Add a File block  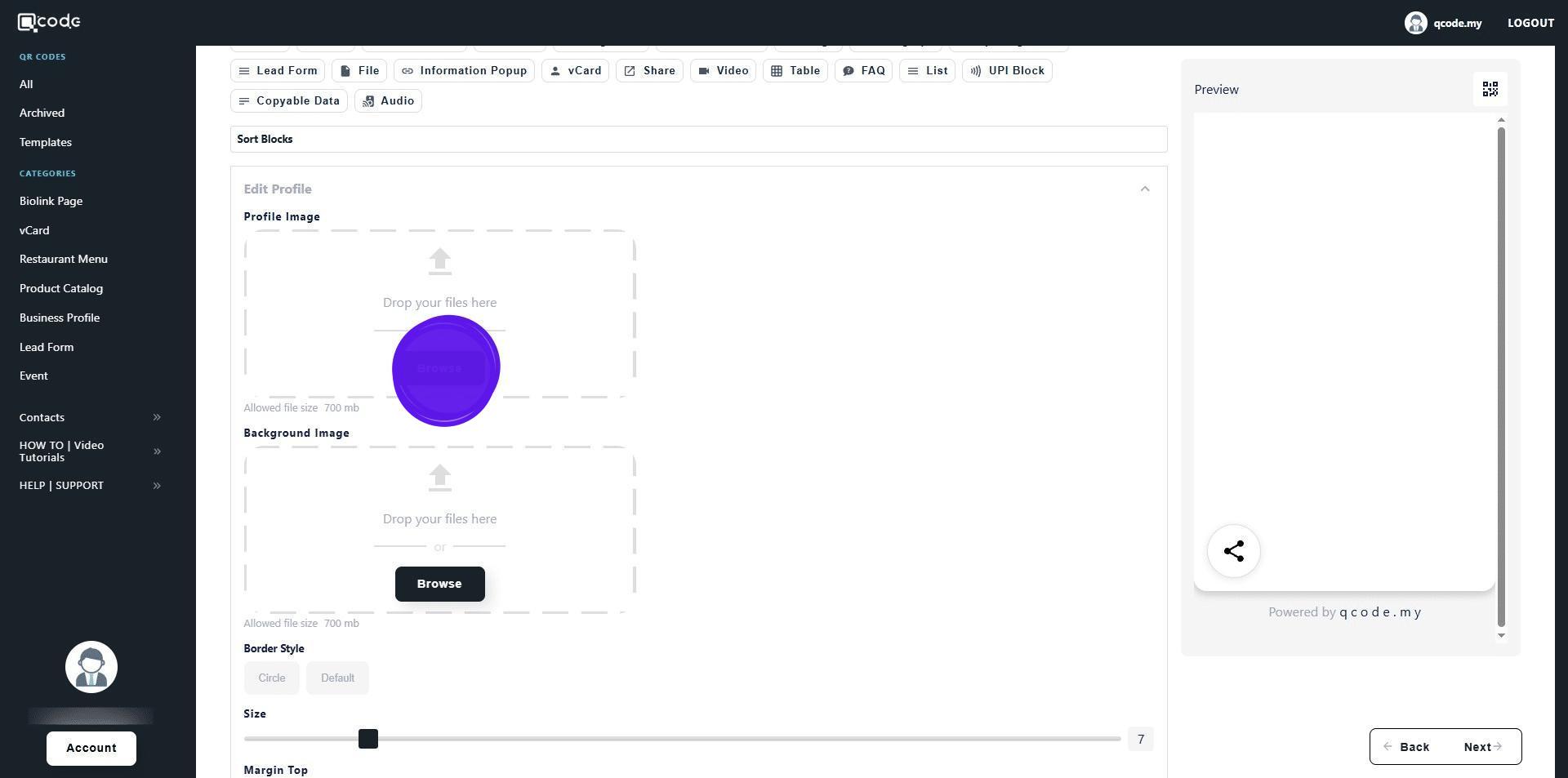tap(359, 71)
